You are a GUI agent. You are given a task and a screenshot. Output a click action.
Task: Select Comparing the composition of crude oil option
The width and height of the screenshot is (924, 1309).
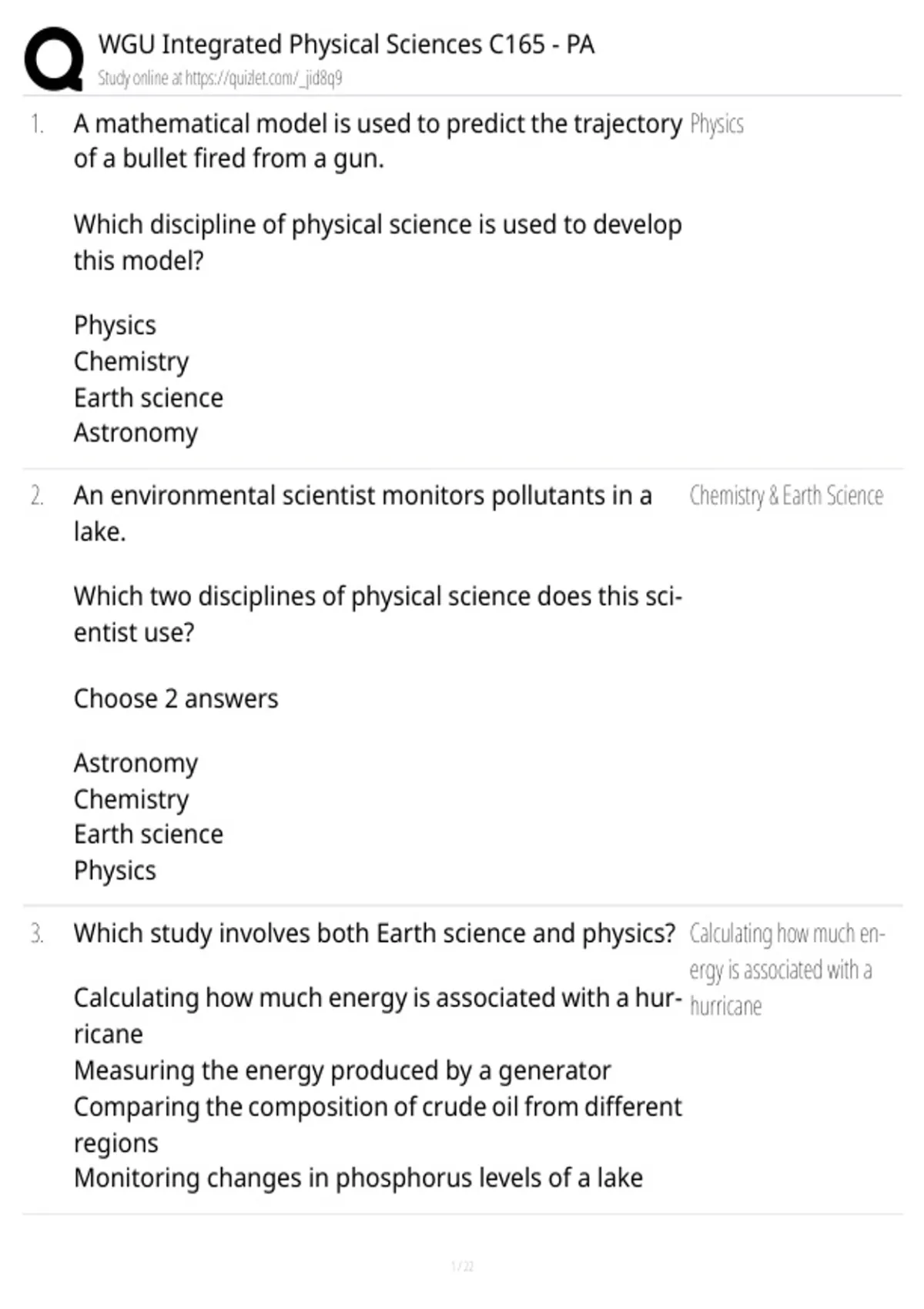[378, 1125]
